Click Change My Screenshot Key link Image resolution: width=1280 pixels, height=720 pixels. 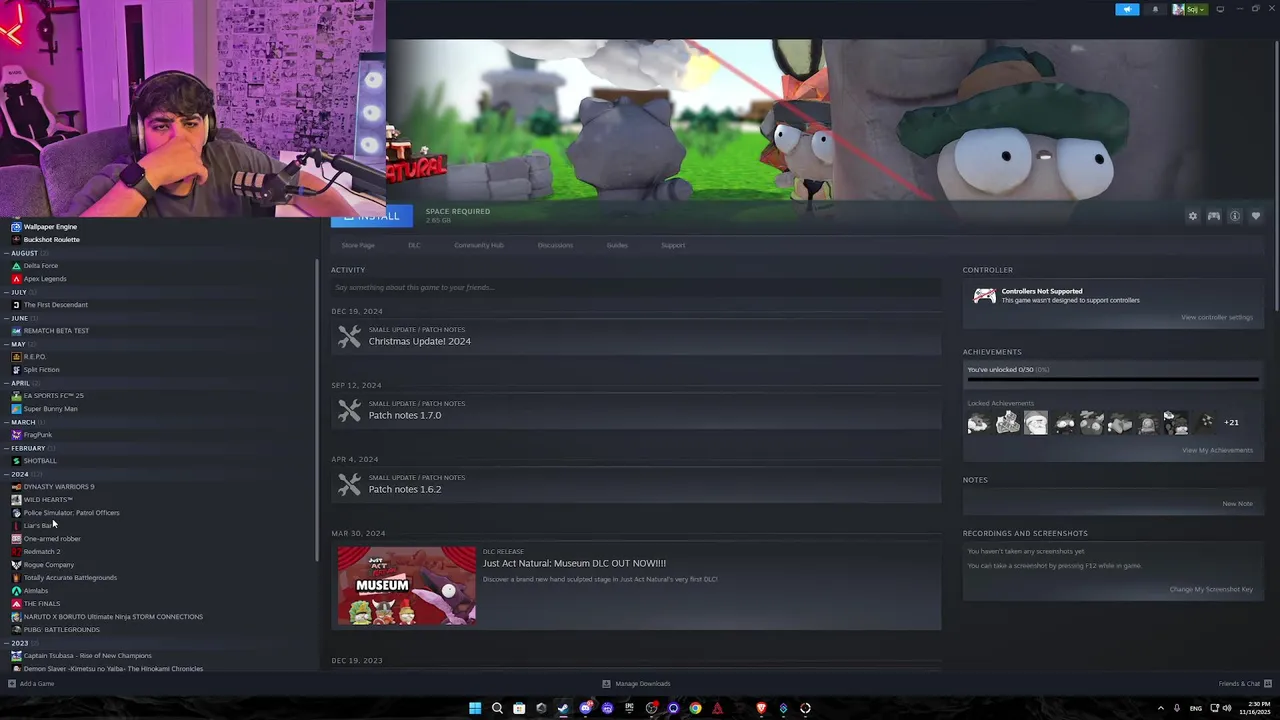1211,589
